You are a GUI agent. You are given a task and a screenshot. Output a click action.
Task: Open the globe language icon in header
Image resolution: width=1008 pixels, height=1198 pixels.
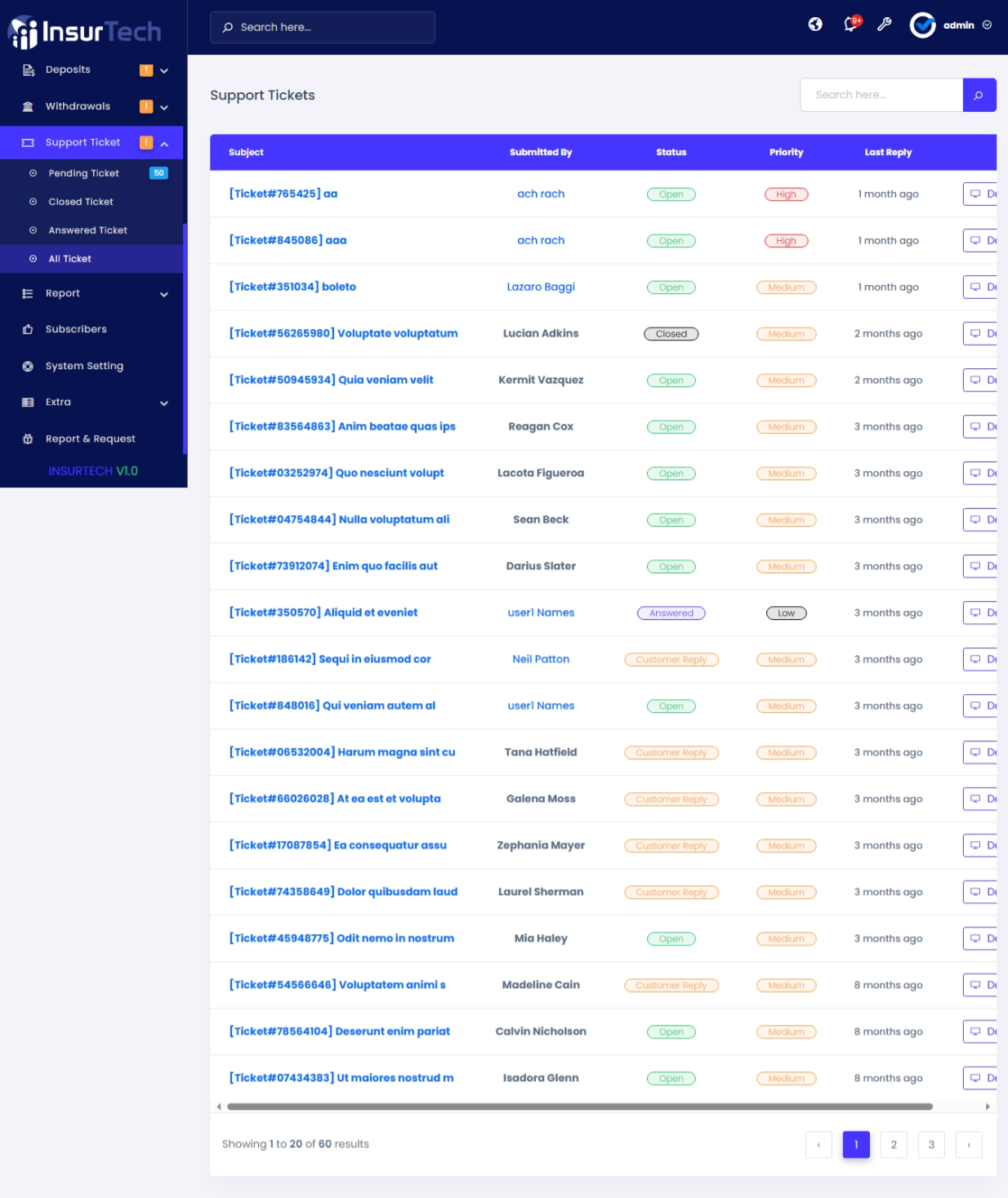click(815, 24)
